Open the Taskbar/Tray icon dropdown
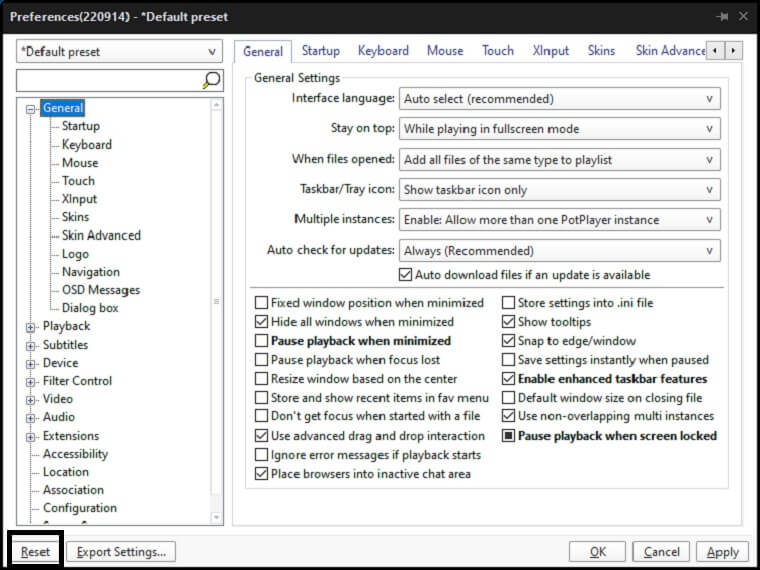 pos(559,190)
